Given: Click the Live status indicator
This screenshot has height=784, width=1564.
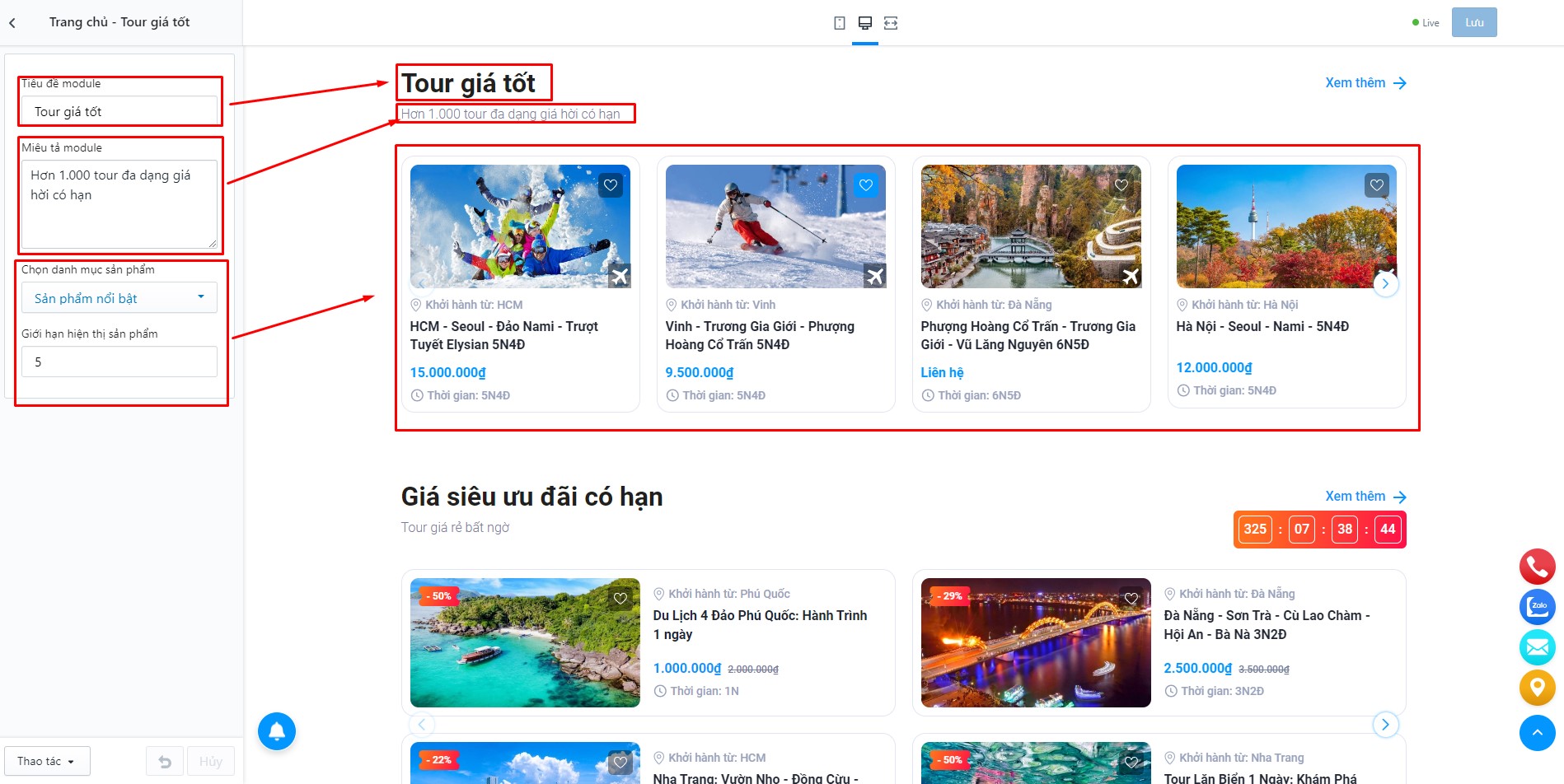Looking at the screenshot, I should point(1426,23).
